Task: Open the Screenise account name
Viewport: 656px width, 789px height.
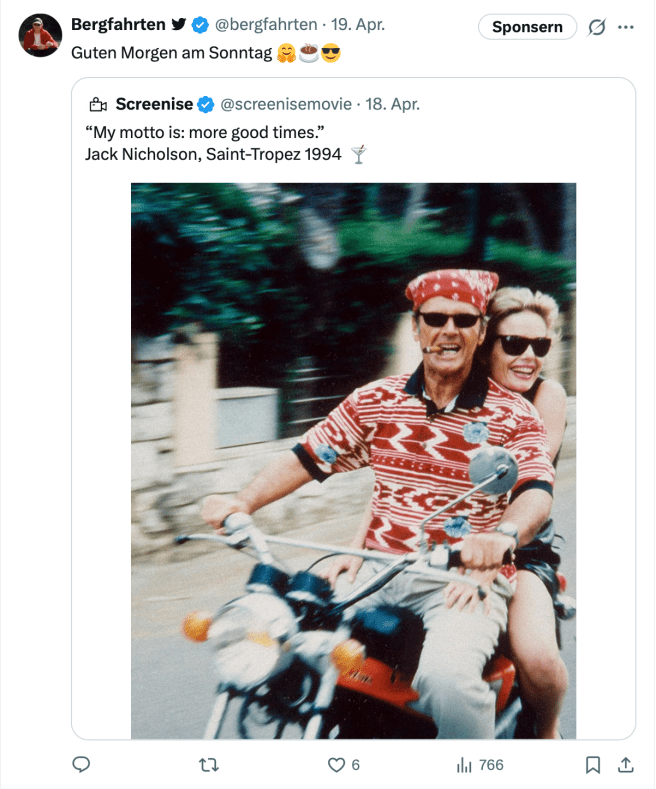Action: pyautogui.click(x=154, y=104)
